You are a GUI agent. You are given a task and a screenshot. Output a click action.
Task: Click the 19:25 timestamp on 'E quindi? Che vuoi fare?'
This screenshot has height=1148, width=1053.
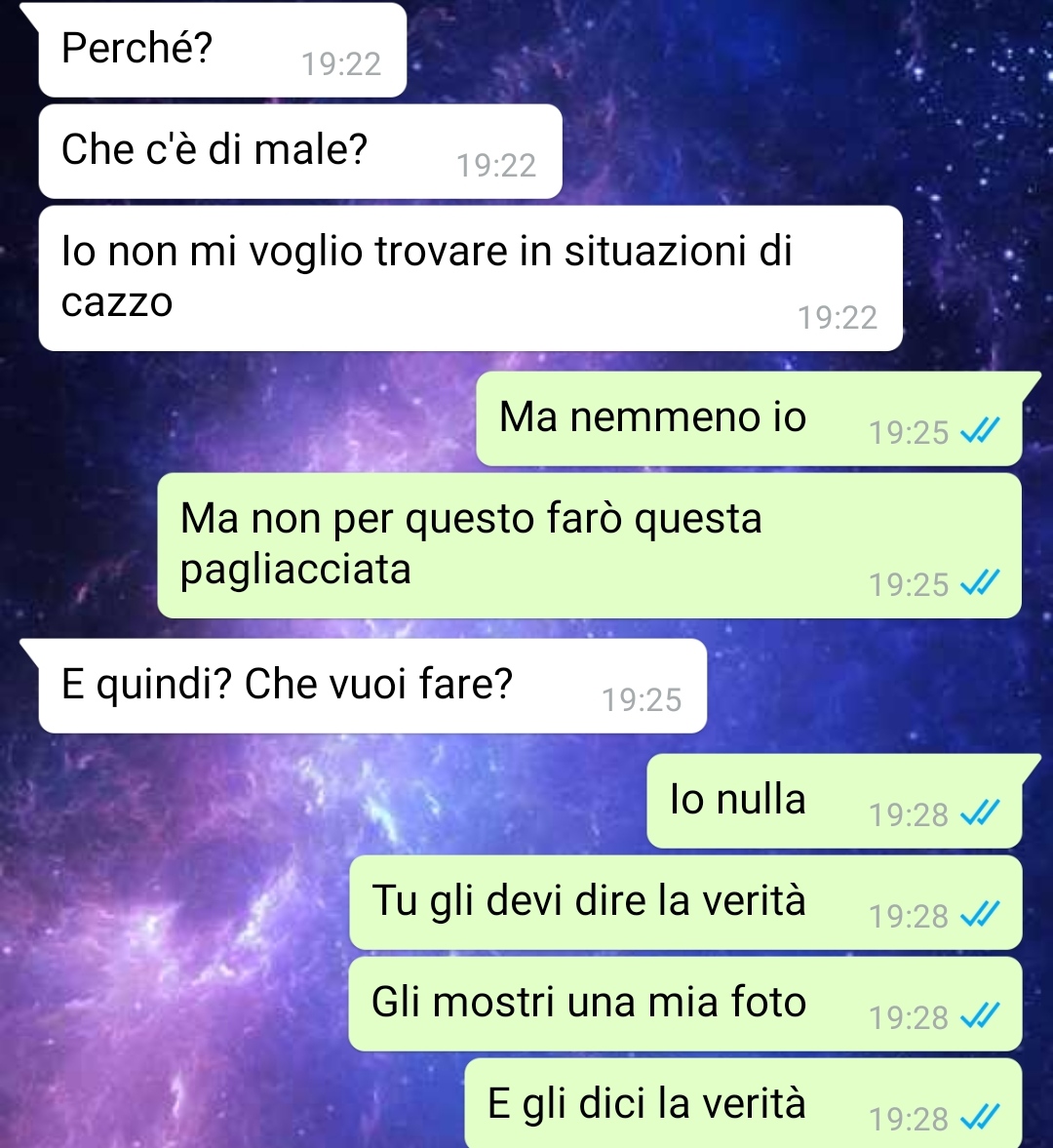tap(642, 700)
